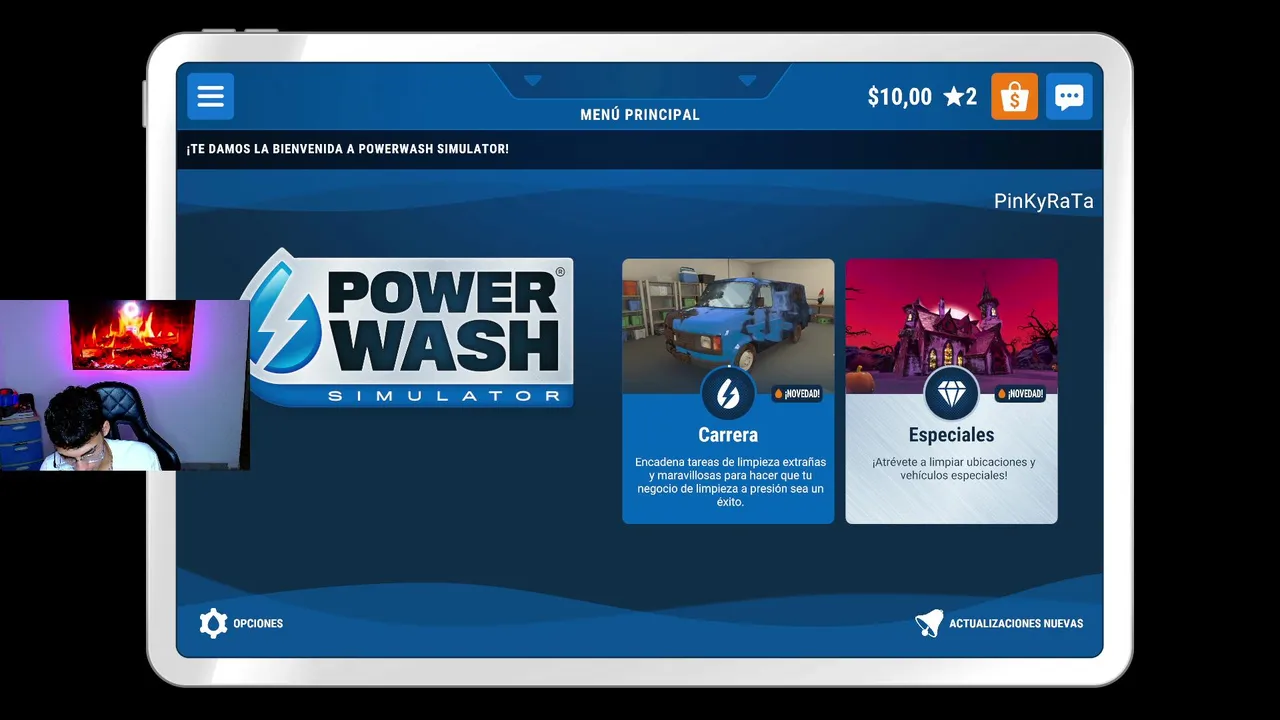This screenshot has height=720, width=1280.
Task: Expand the left tab arrow at top
Action: coord(533,80)
